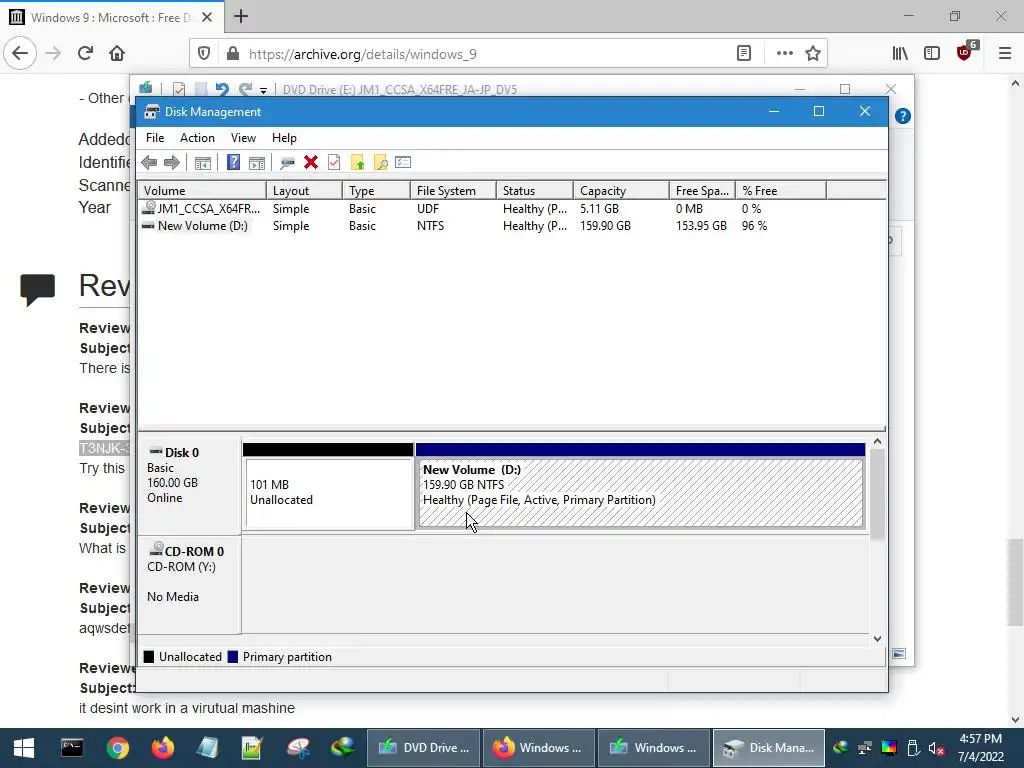
Task: Sort by the Capacity column header
Action: [x=621, y=191]
